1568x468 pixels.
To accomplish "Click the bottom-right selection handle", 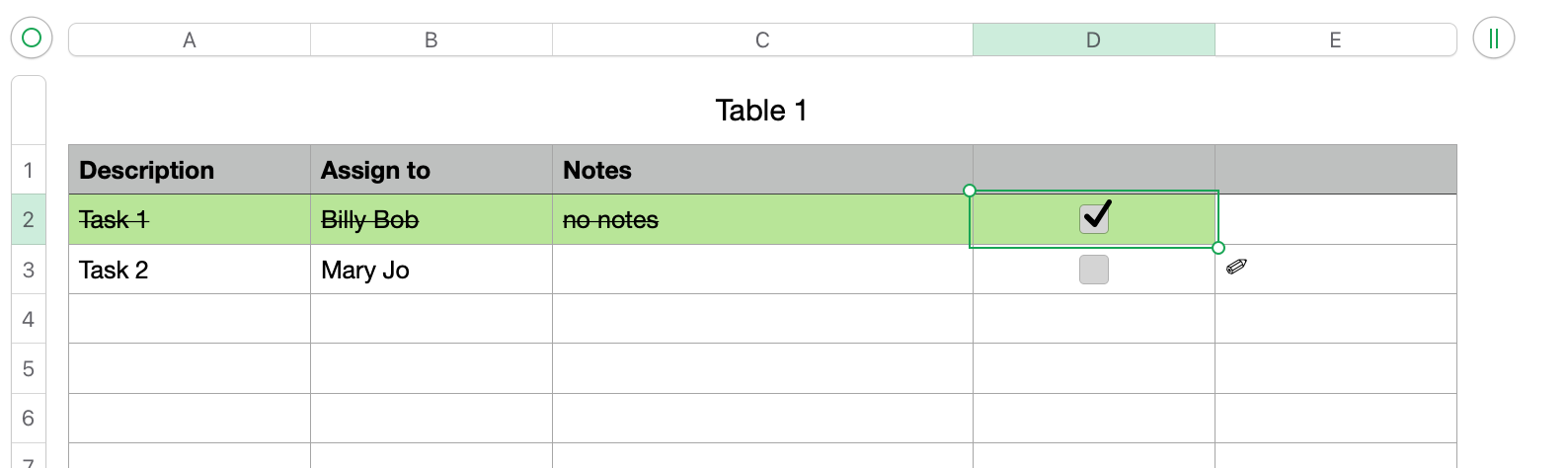I will (1218, 248).
